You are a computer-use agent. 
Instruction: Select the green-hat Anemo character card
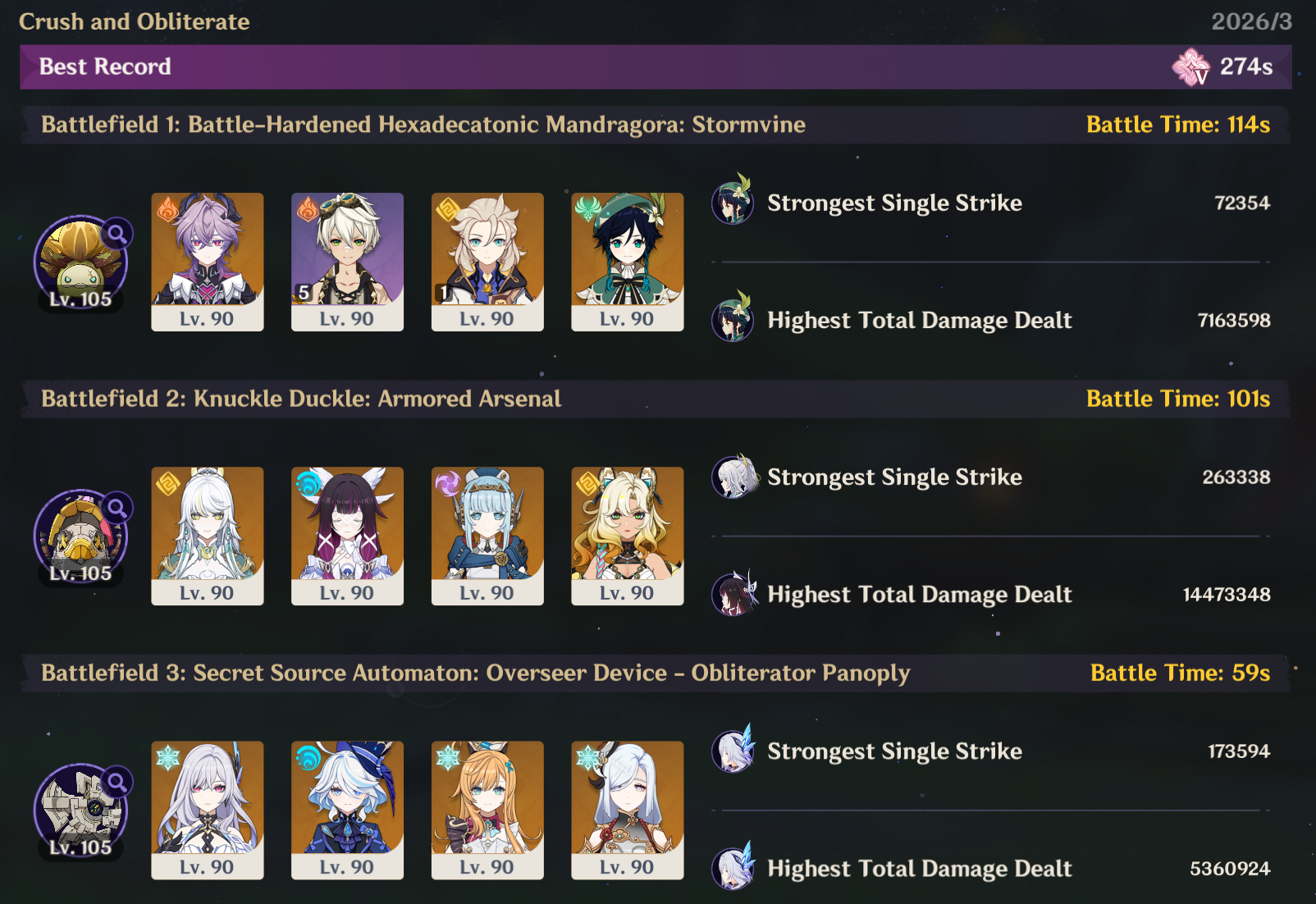coord(627,262)
